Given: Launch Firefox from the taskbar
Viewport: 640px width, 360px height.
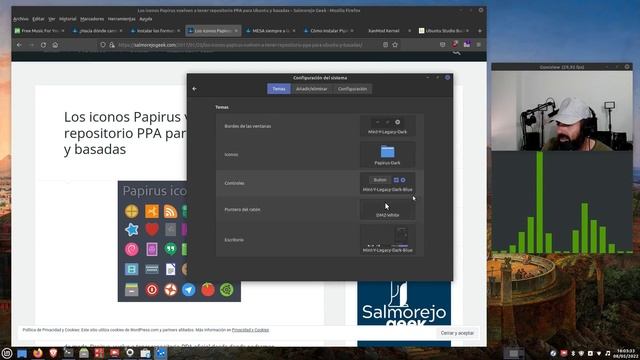Looking at the screenshot, I should click(38, 353).
